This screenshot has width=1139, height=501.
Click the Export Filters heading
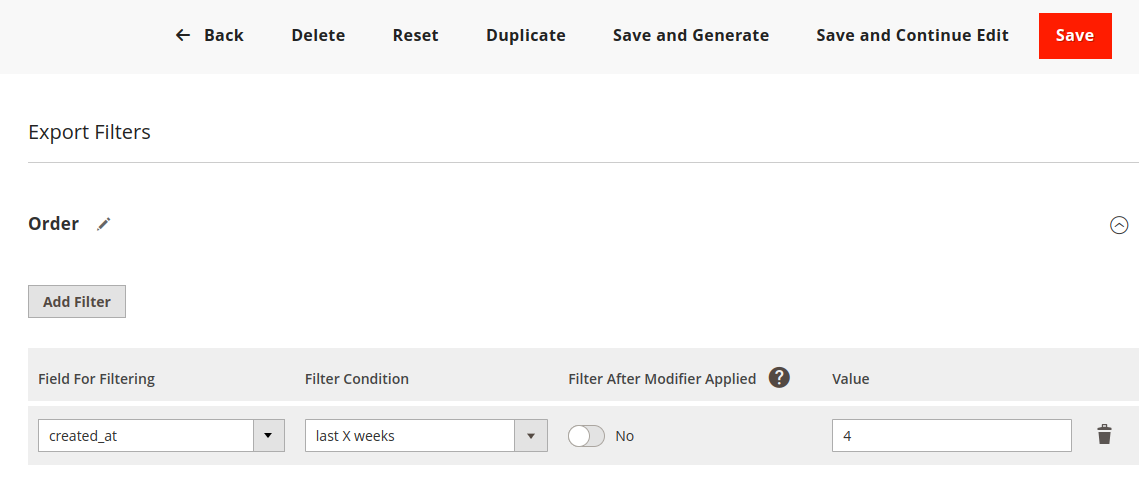pyautogui.click(x=89, y=132)
